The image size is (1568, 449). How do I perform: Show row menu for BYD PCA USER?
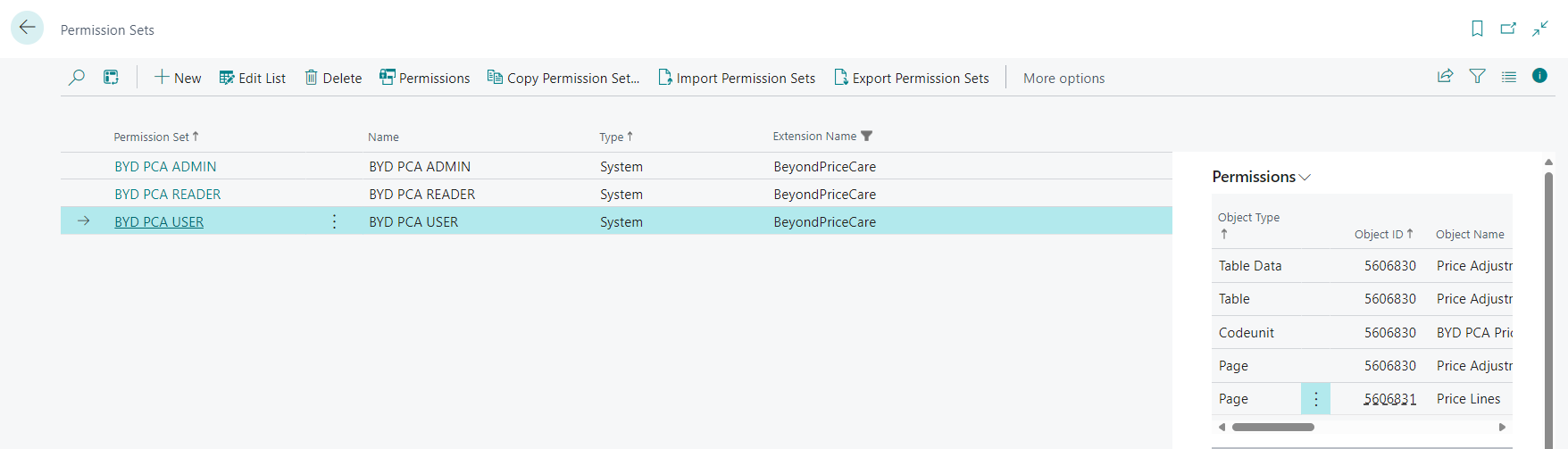334,221
